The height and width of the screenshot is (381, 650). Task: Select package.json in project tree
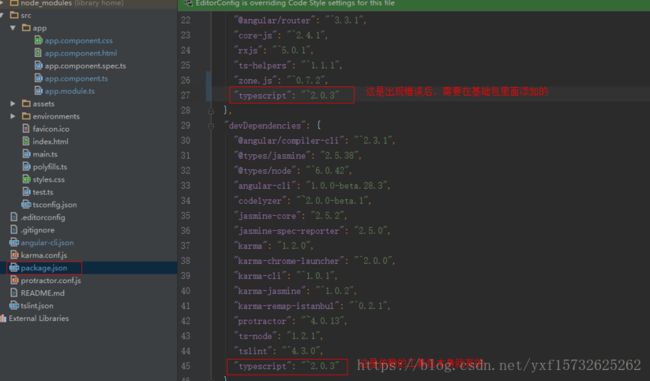point(44,268)
